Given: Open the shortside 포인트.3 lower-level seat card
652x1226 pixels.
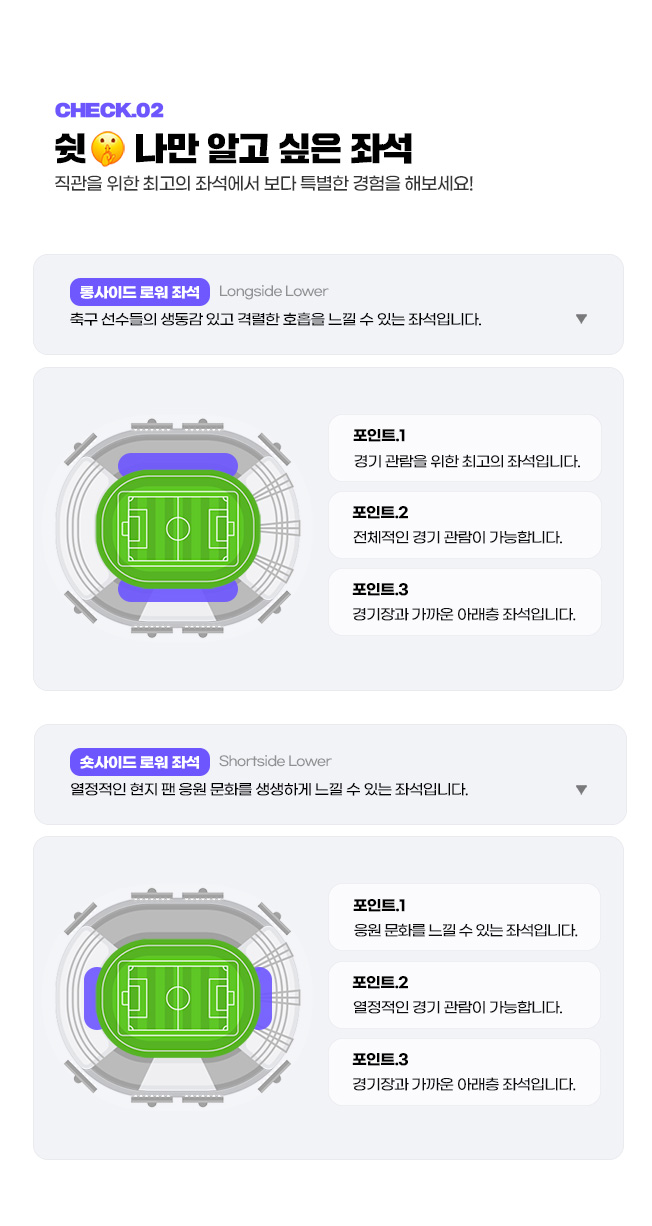Looking at the screenshot, I should [465, 1072].
